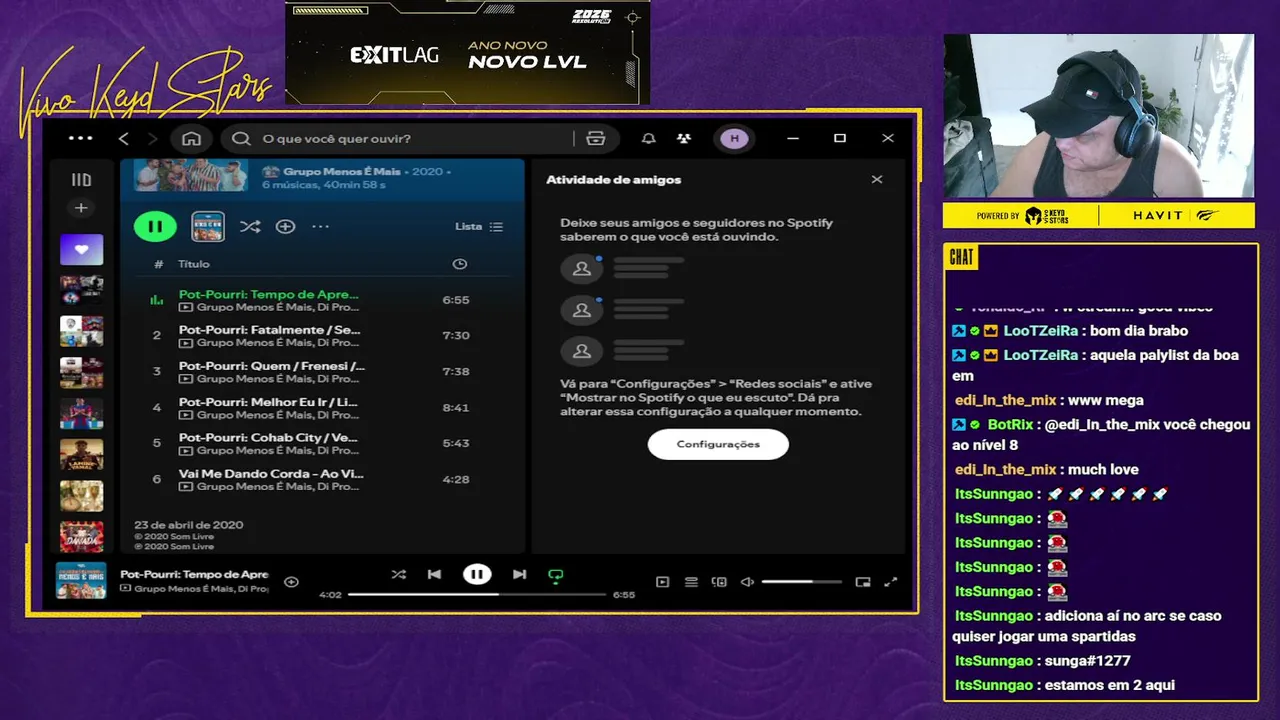Click the ExitLag 'ANO NOVO NOVO LVL' banner
Screen dimensions: 1280x720
(468, 53)
